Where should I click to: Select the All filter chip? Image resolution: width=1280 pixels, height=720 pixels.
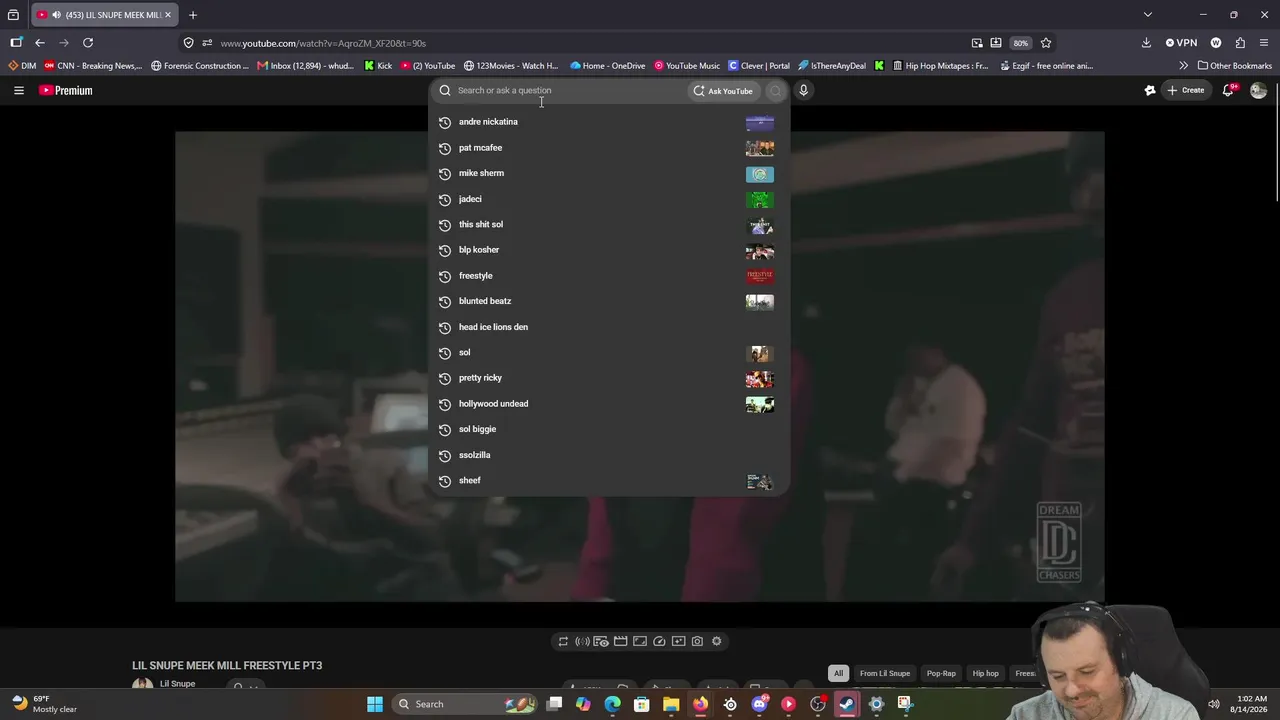pos(838,673)
